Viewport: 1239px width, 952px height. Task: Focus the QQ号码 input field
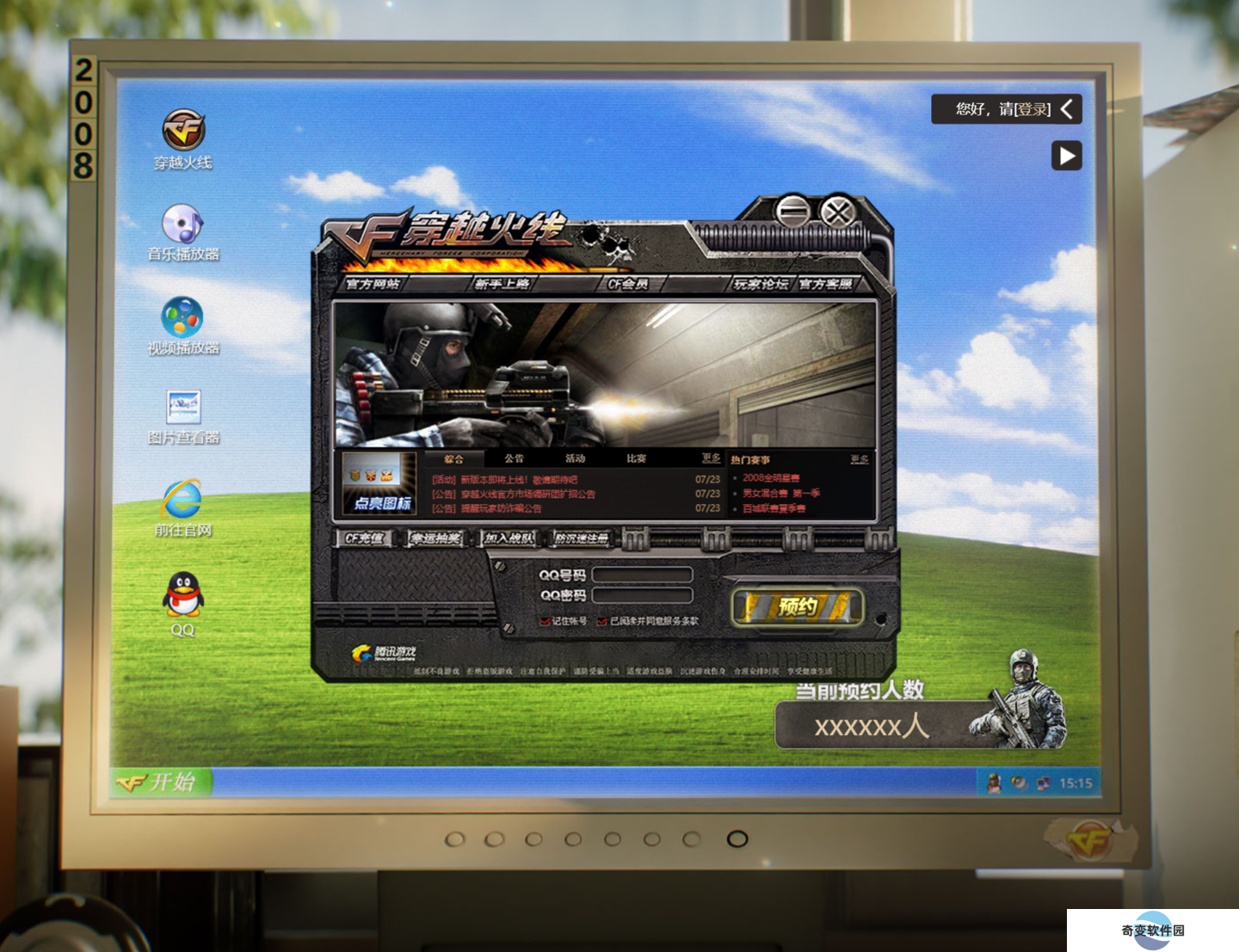pyautogui.click(x=642, y=574)
